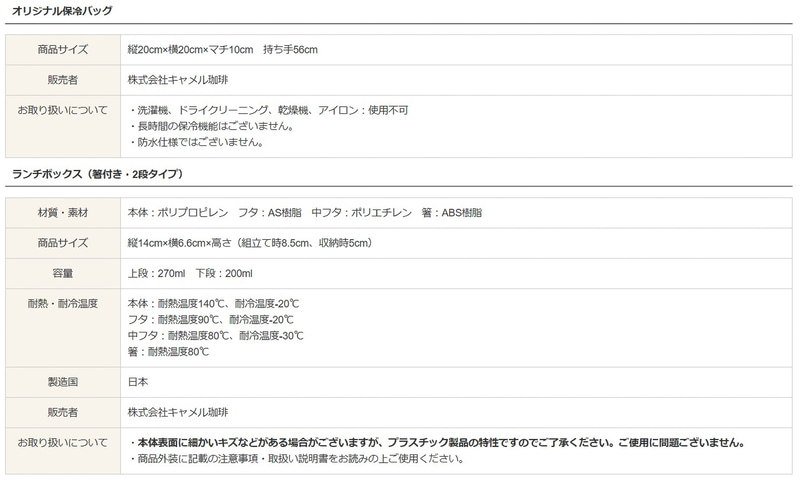Click the heading オリジナル保冷バッグ
The image size is (800, 479).
[x=62, y=10]
